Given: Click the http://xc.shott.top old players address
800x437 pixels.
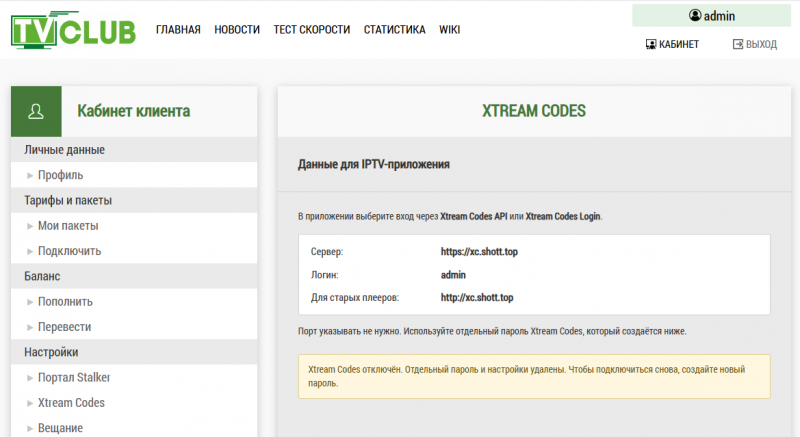Looking at the screenshot, I should pos(477,297).
